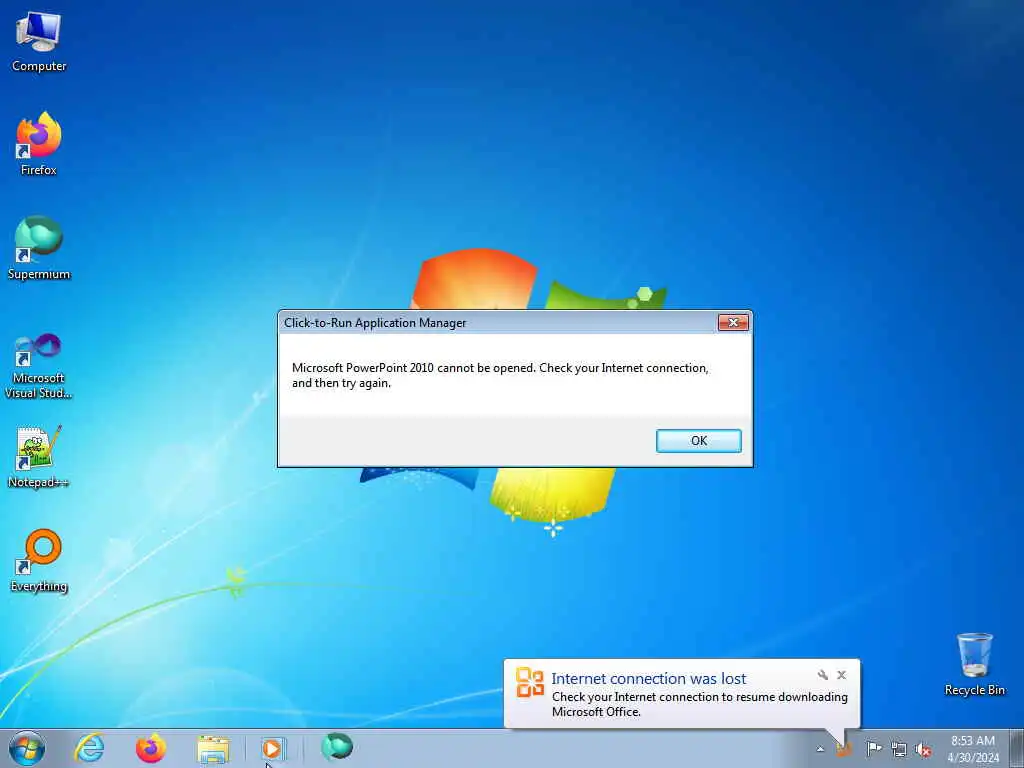
Task: Click the Office Click-to-Run tray icon
Action: (x=844, y=749)
